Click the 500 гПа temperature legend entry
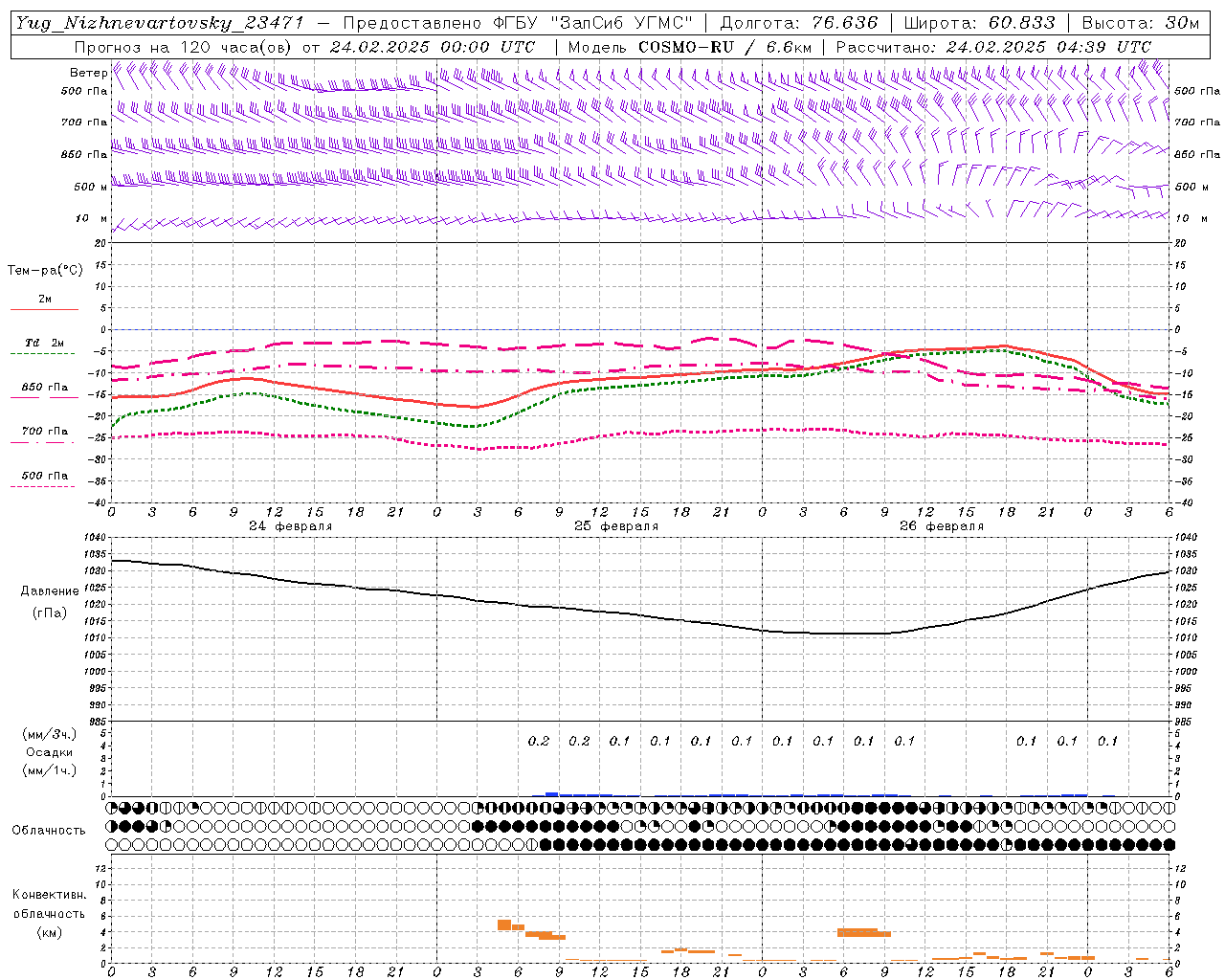Viewport: 1225px width, 980px height. pos(45,476)
